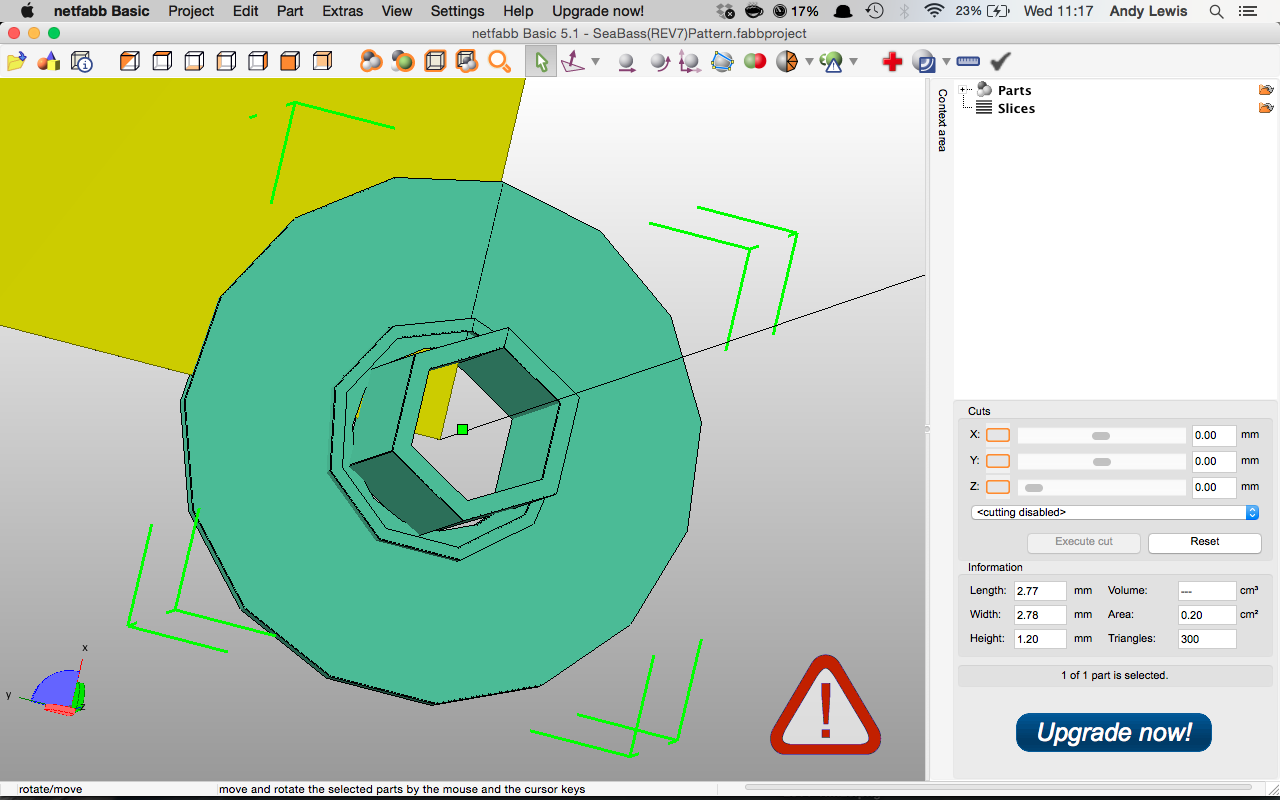This screenshot has width=1280, height=800.
Task: Open the part info cube icon
Action: tap(82, 62)
